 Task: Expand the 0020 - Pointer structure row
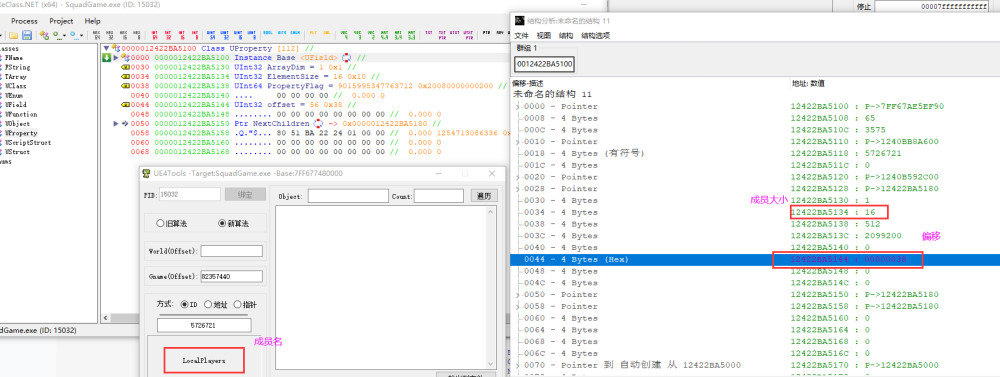[518, 177]
